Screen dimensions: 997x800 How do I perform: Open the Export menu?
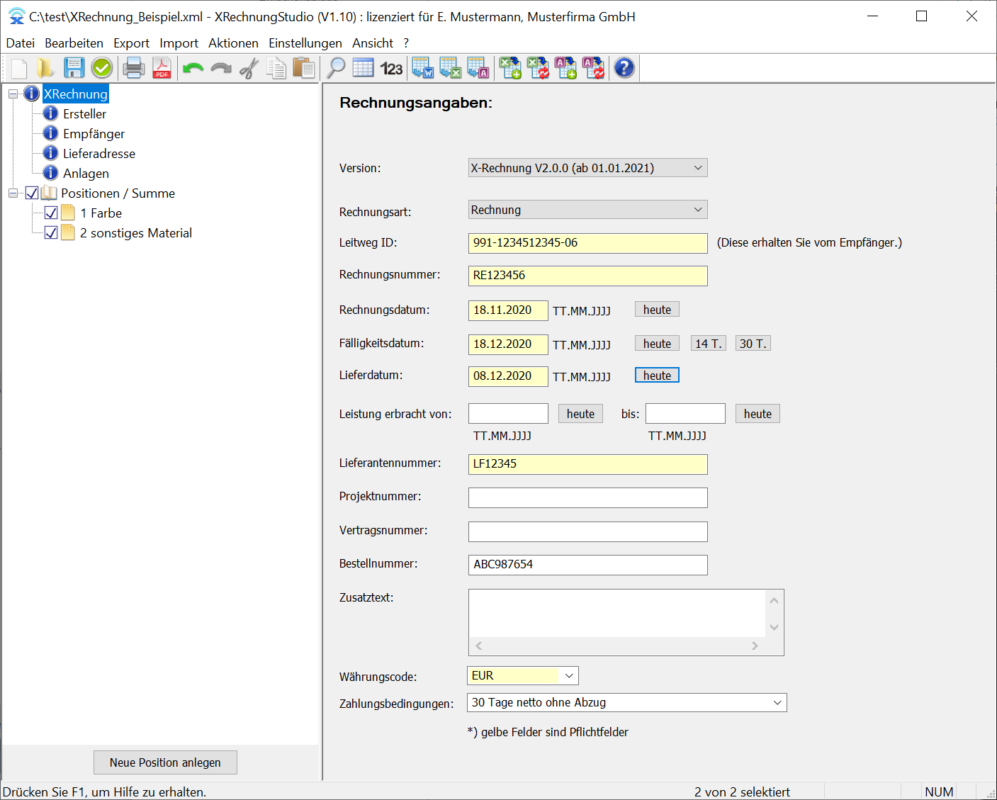[x=132, y=43]
